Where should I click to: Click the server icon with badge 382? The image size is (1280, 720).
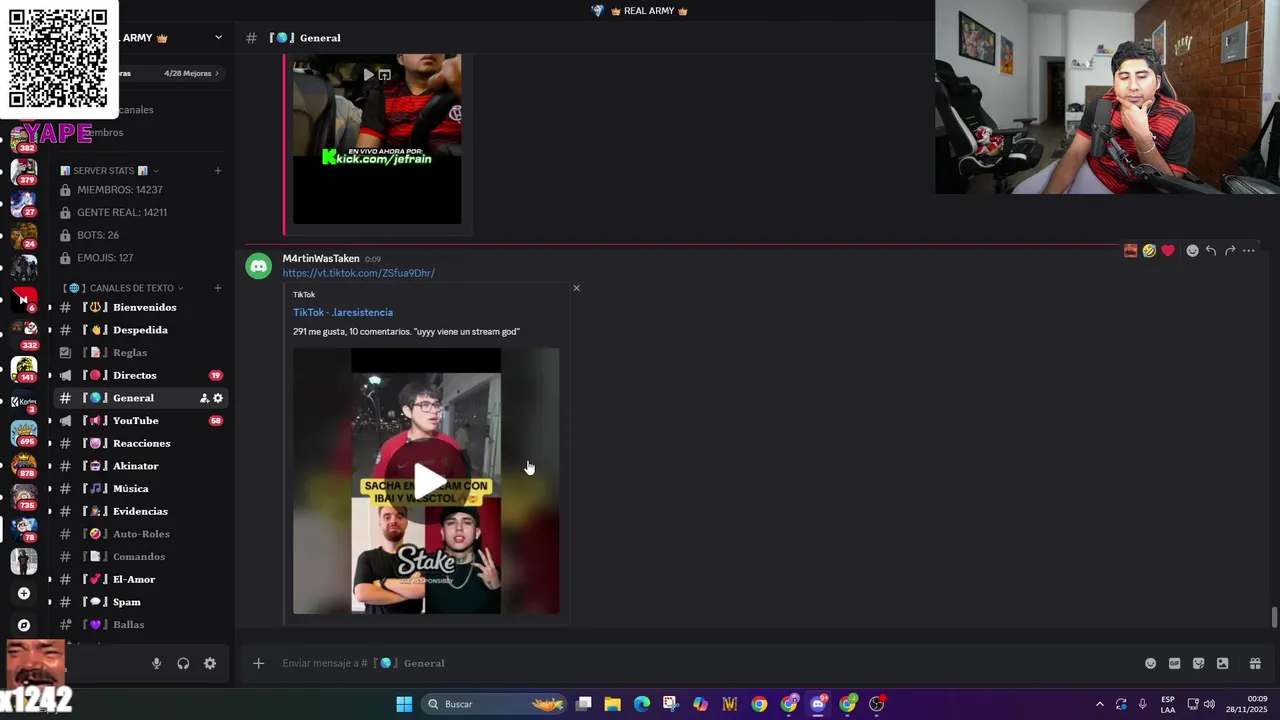24,138
